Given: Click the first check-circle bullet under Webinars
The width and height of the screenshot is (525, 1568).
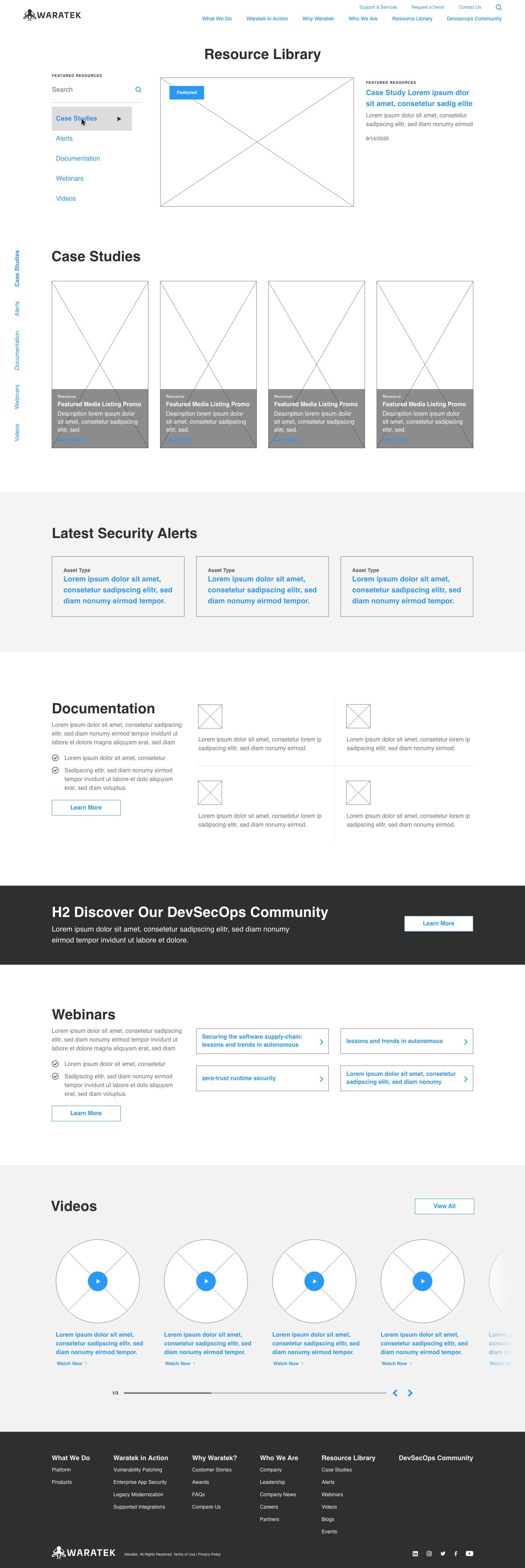Looking at the screenshot, I should pyautogui.click(x=55, y=1064).
